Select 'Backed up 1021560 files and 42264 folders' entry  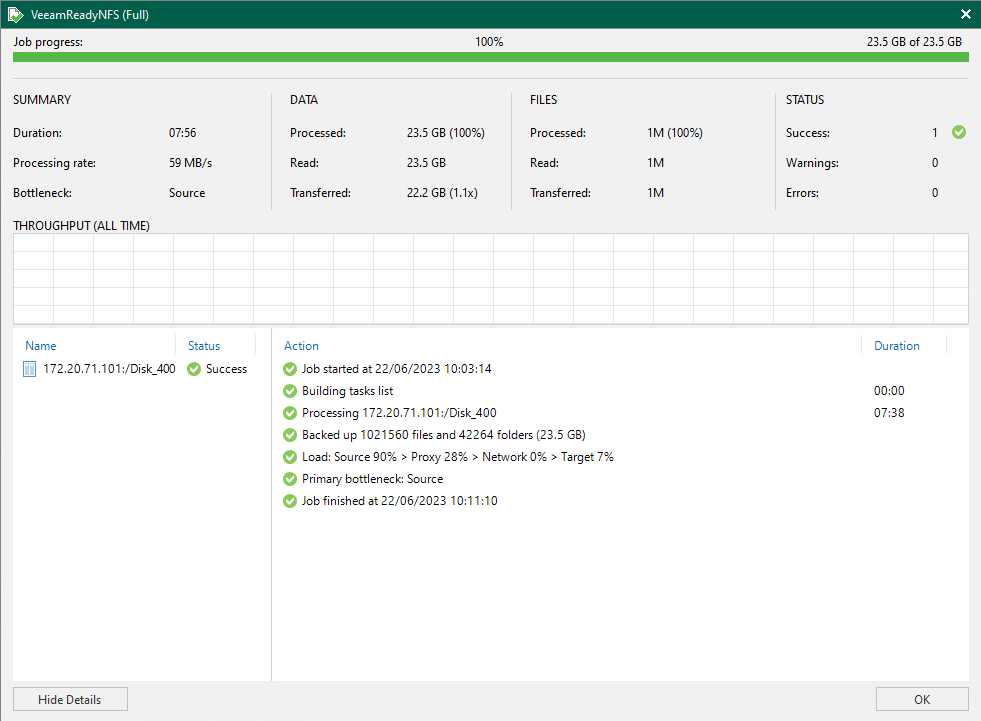444,434
